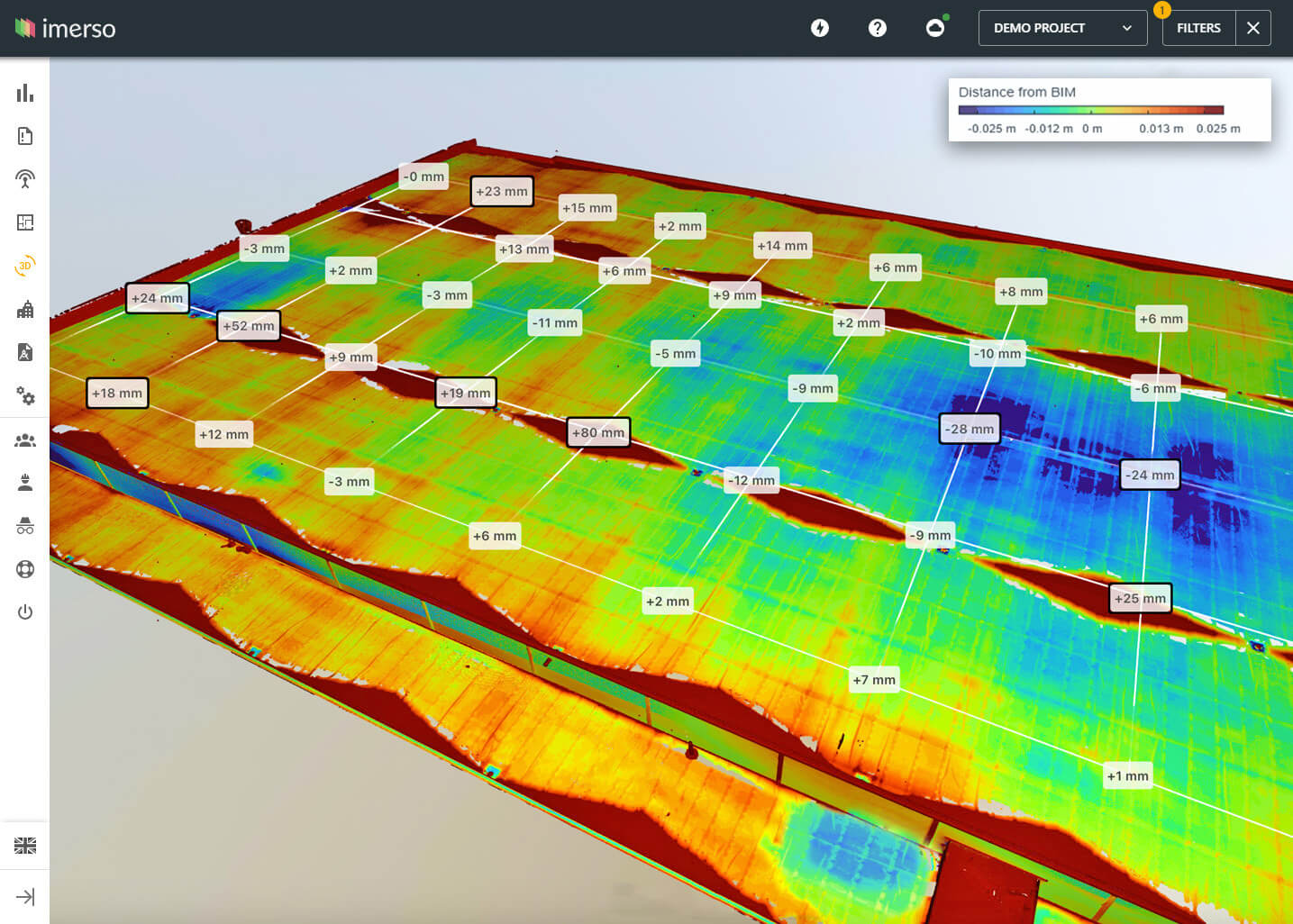1293x924 pixels.
Task: Open the BIM building model panel
Action: [x=24, y=309]
